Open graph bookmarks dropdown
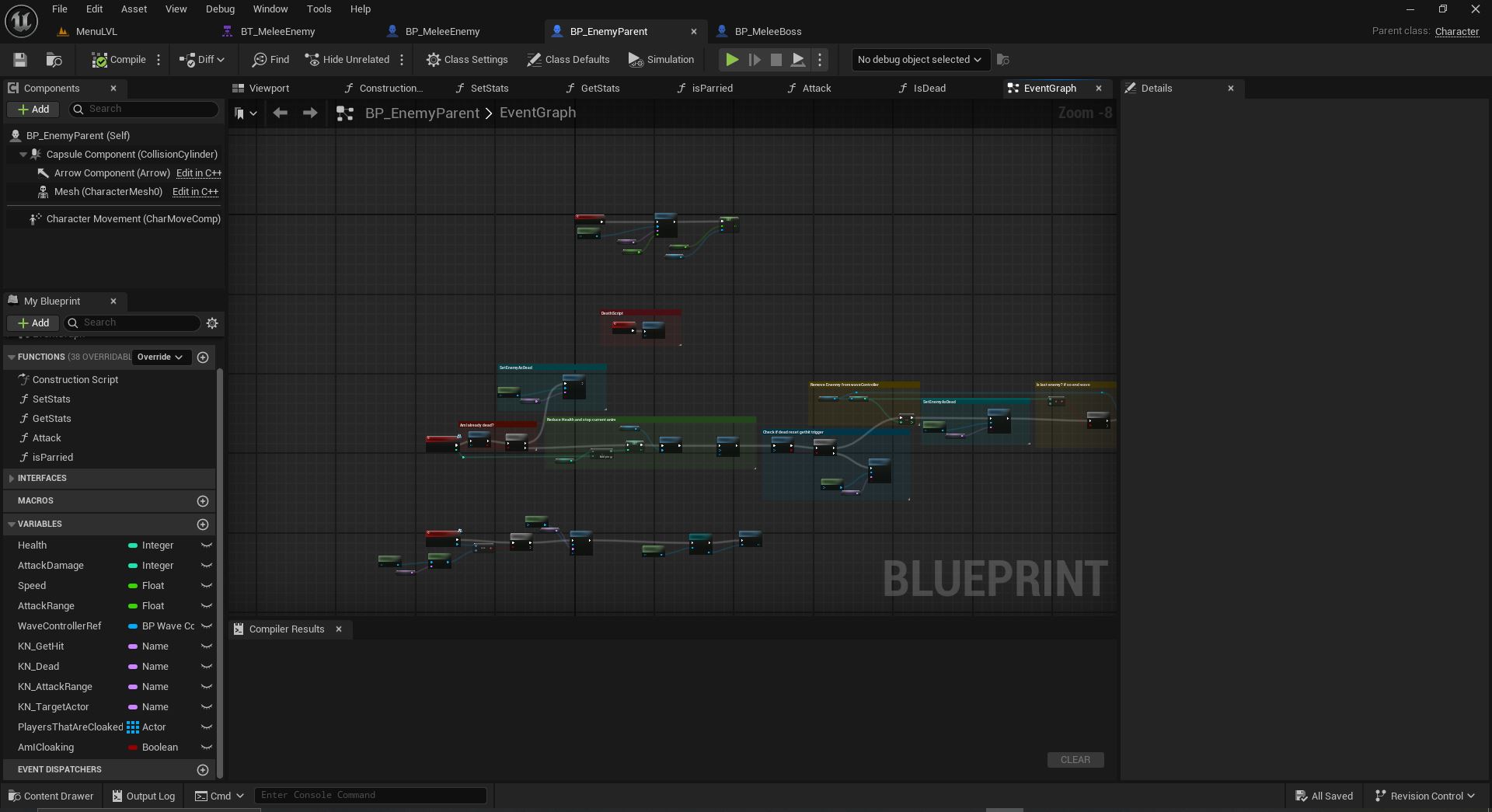The width and height of the screenshot is (1492, 812). pyautogui.click(x=246, y=113)
